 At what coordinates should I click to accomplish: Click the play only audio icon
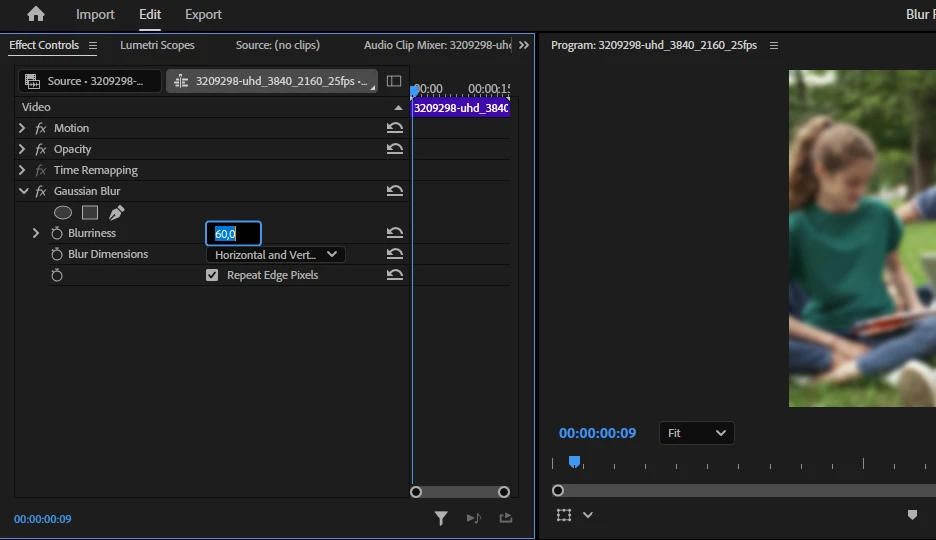[473, 519]
